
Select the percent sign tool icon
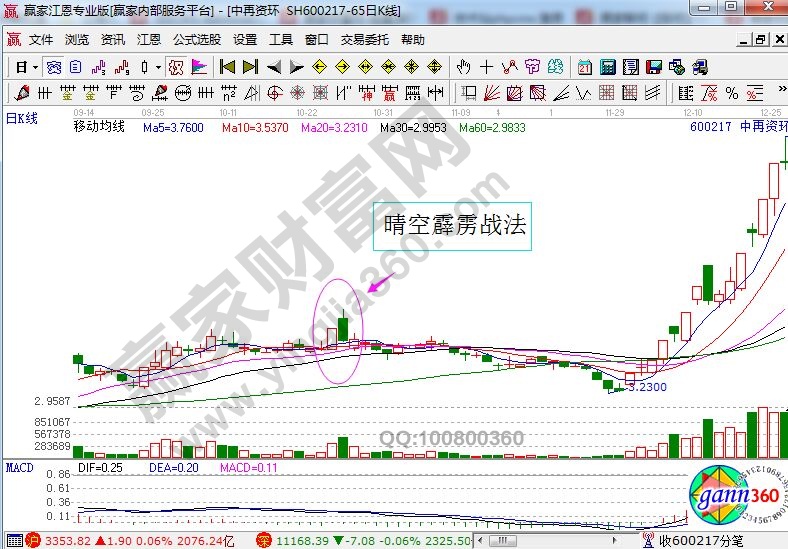pos(732,93)
